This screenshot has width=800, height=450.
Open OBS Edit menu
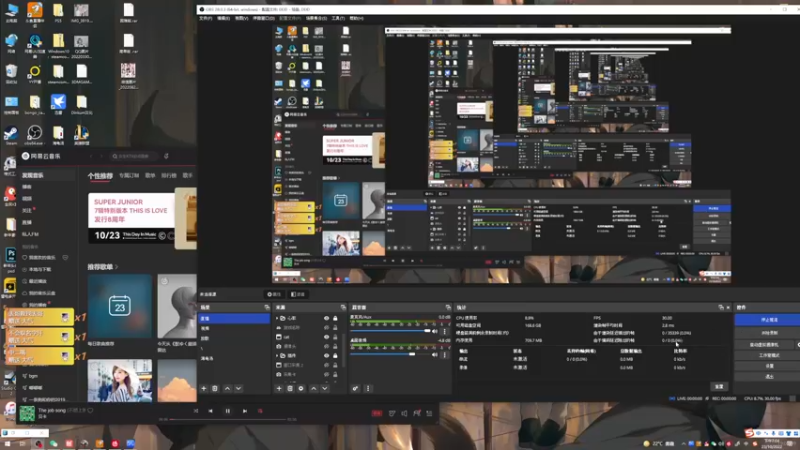pos(223,18)
